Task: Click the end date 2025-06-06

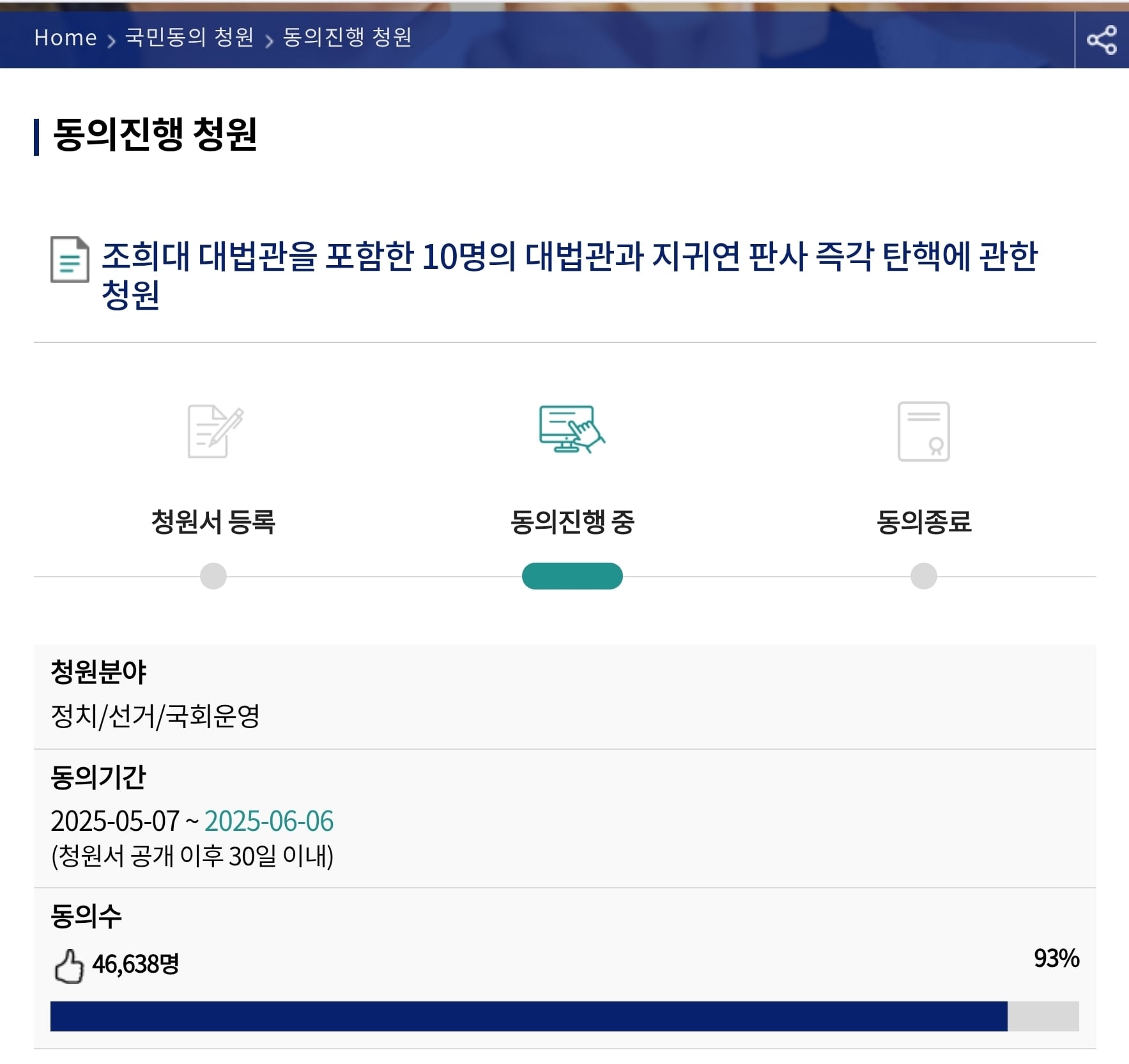Action: click(269, 821)
